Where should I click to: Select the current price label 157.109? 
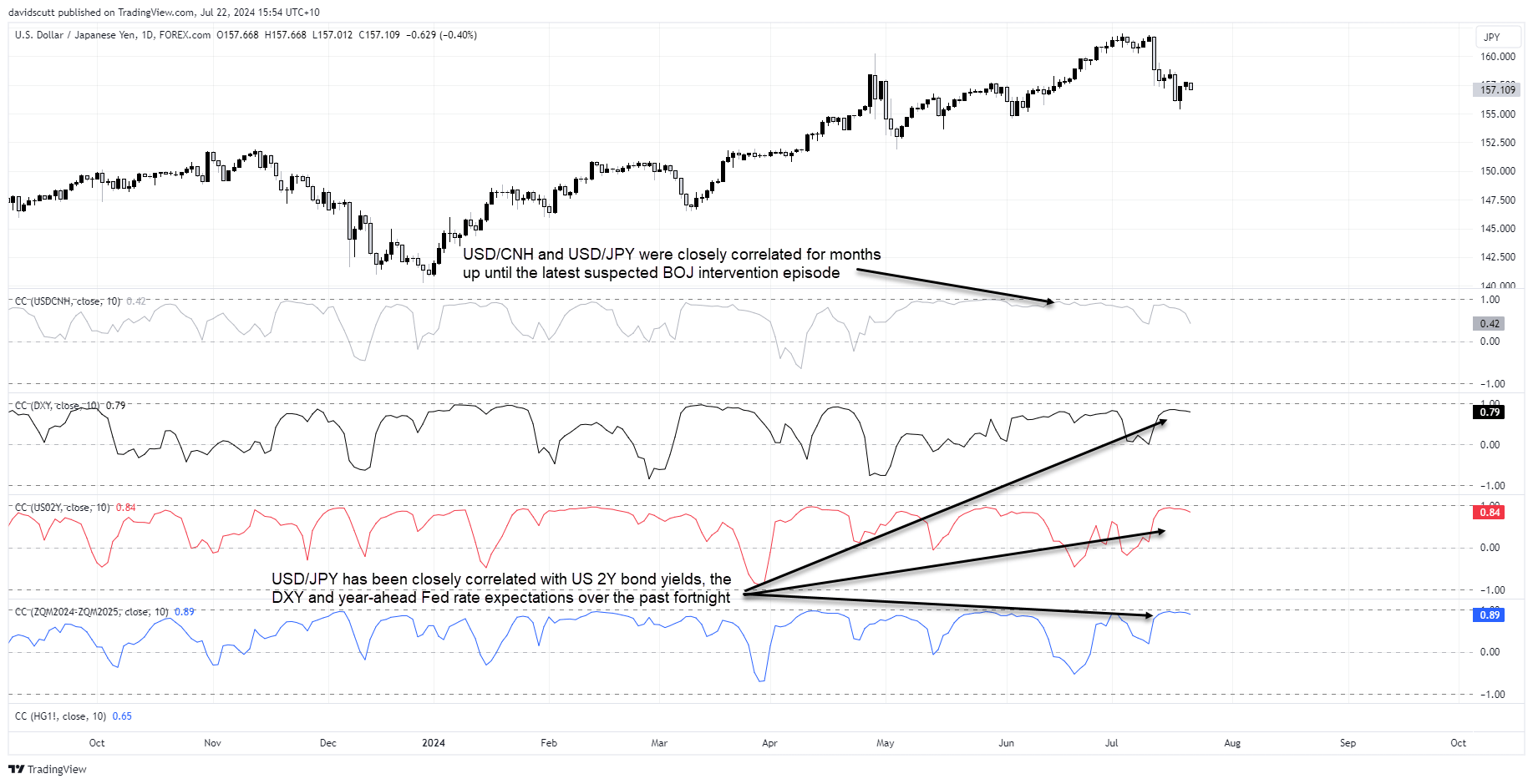pyautogui.click(x=1497, y=89)
